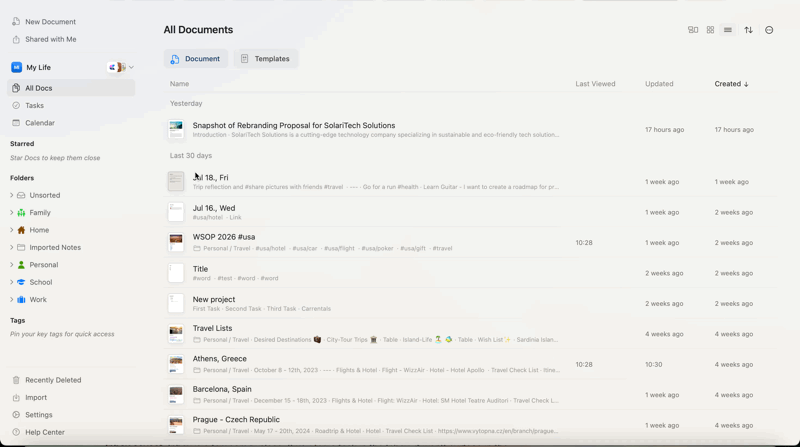
Task: Open the Recently Deleted label
Action: [53, 380]
